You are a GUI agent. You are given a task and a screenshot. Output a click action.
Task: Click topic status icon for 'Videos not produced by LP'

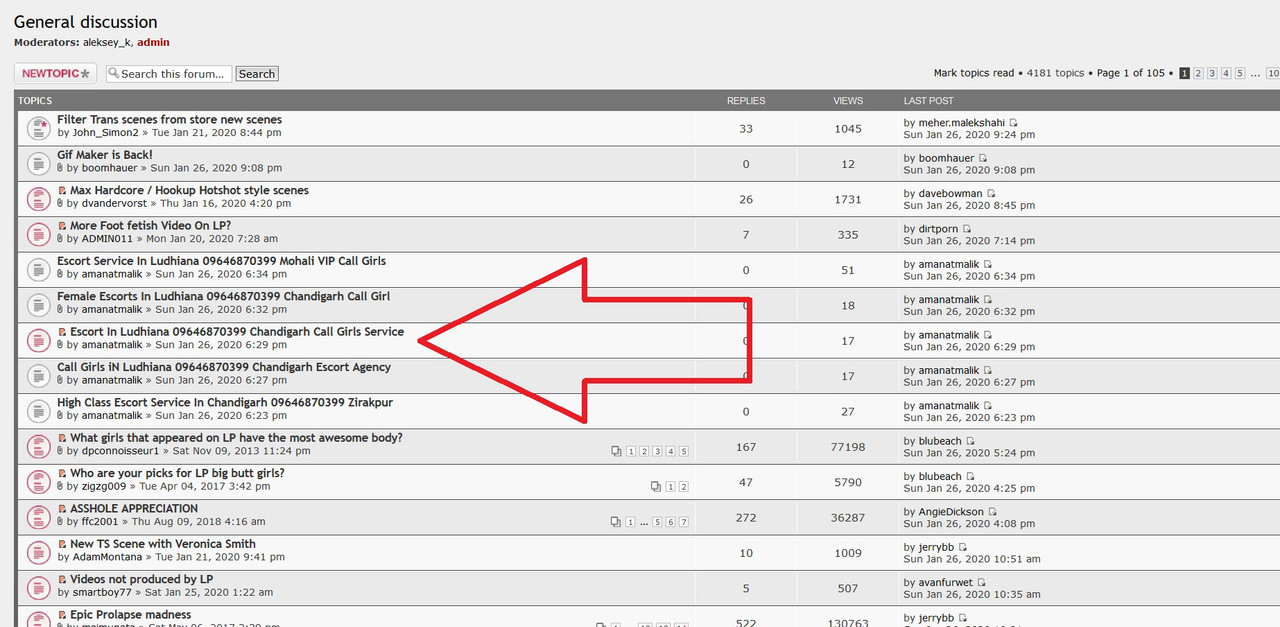click(x=38, y=586)
